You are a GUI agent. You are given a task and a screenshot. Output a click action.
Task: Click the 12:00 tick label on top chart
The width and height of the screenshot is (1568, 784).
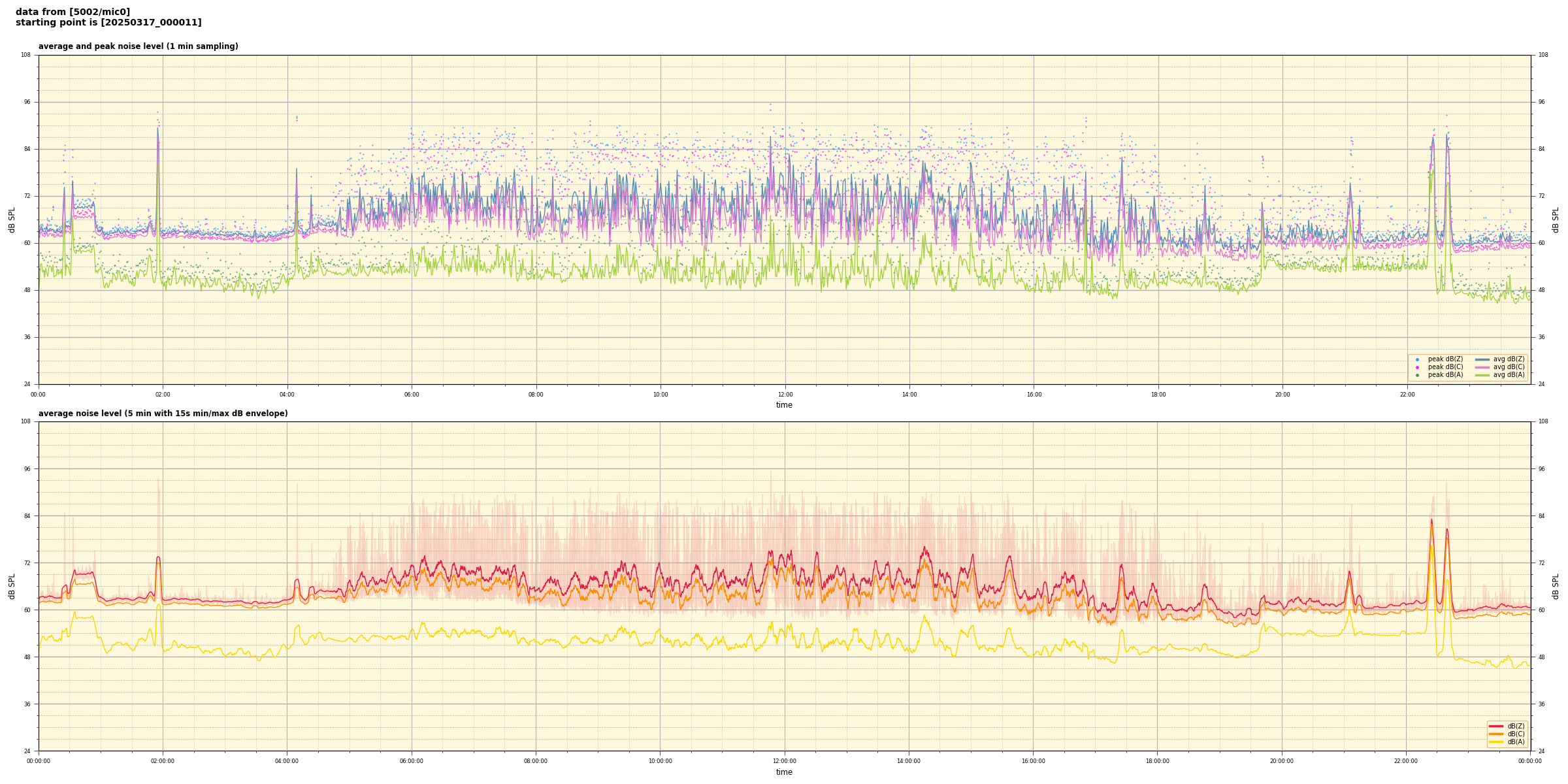coord(785,395)
